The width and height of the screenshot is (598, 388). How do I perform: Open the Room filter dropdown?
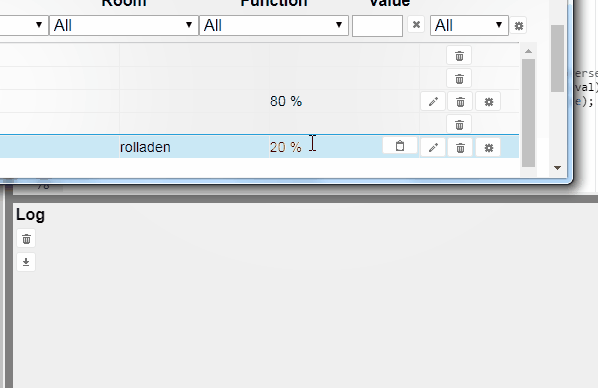[x=124, y=26]
